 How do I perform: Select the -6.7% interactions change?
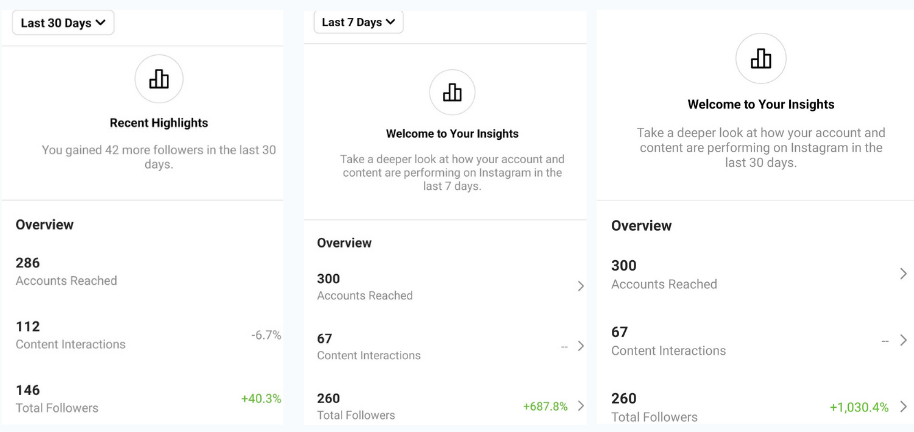[x=266, y=335]
